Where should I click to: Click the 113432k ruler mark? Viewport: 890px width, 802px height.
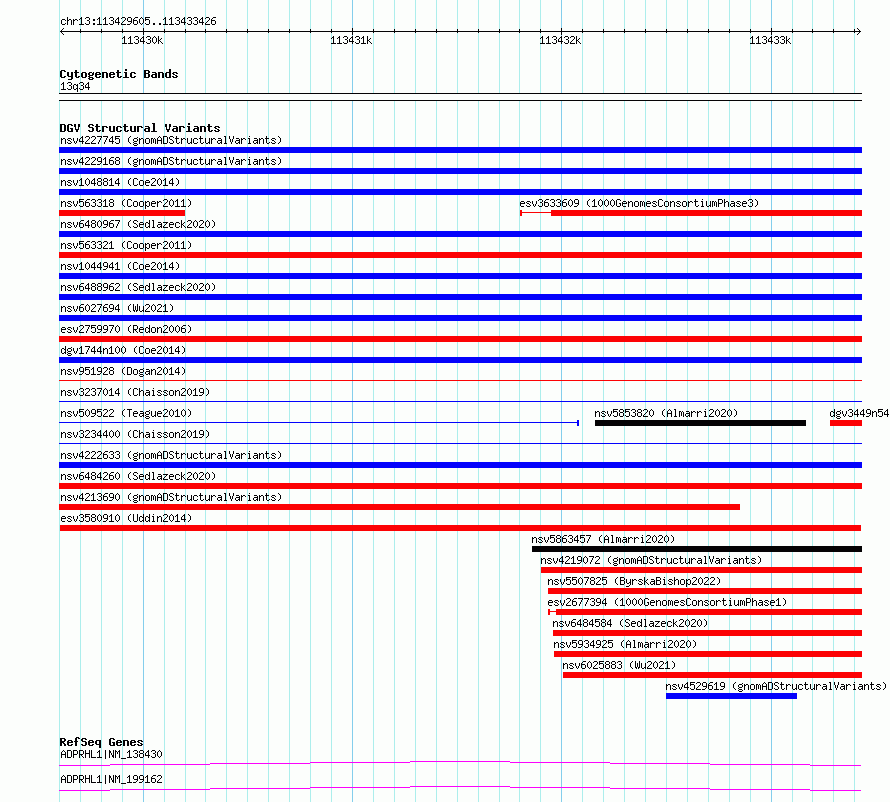pyautogui.click(x=560, y=40)
